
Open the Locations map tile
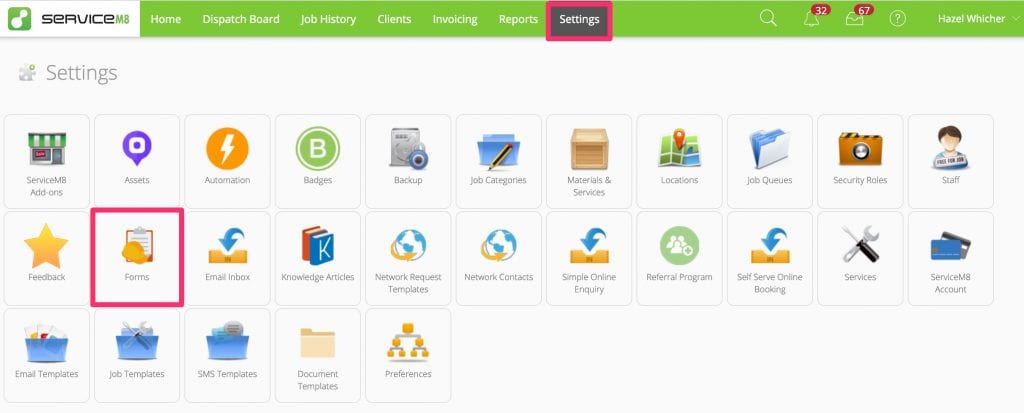pyautogui.click(x=679, y=161)
